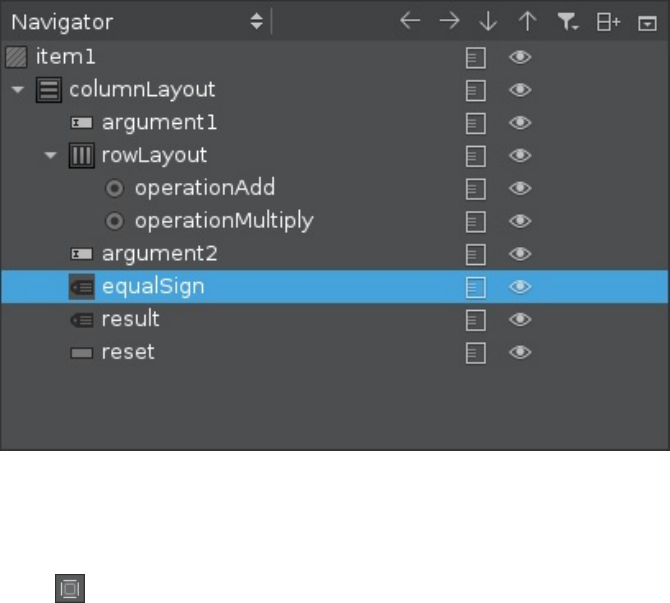Collapse the rowLayout tree node
670x603 pixels.
50,156
